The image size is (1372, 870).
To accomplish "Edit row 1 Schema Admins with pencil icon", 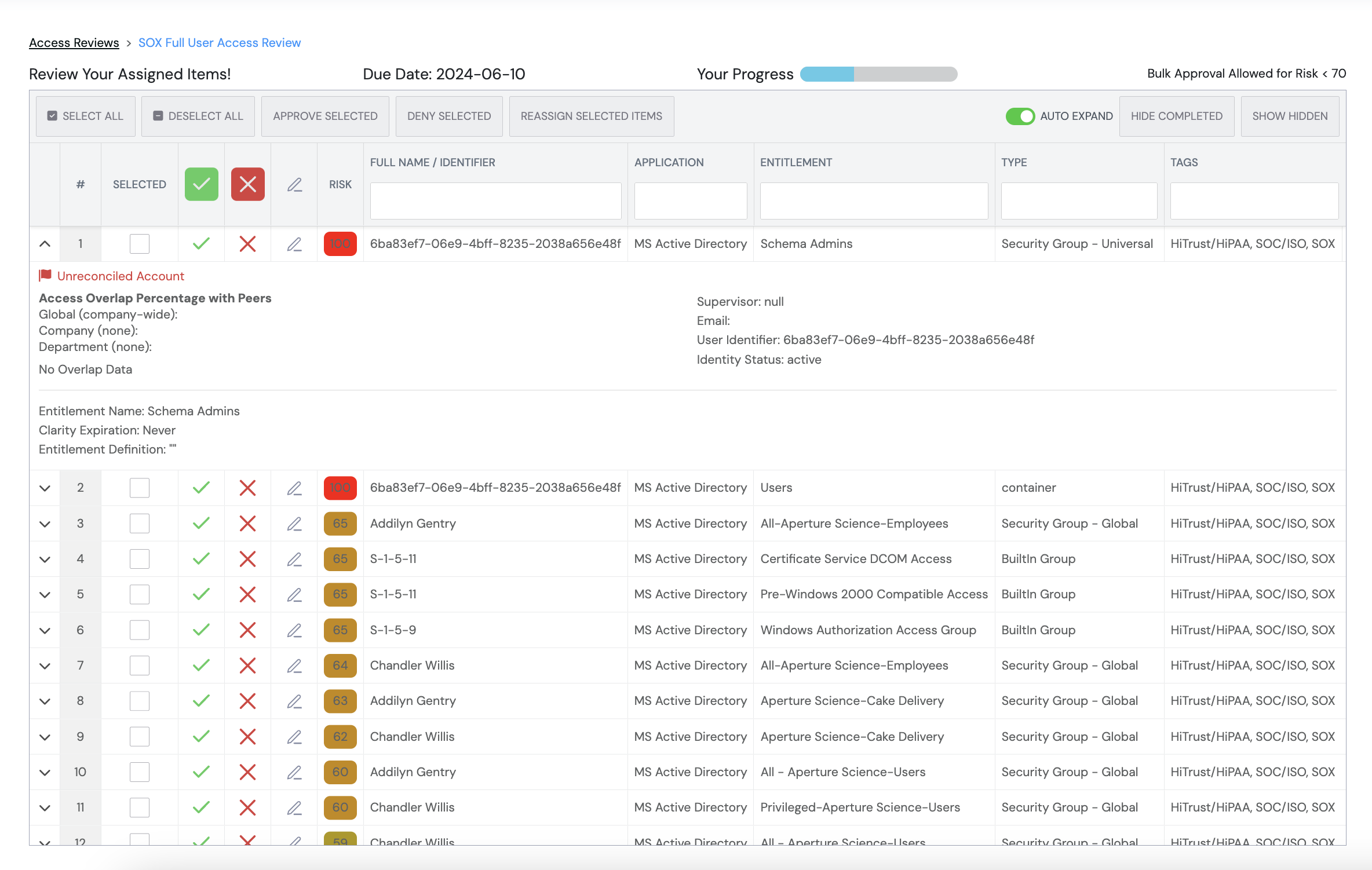I will pyautogui.click(x=294, y=244).
